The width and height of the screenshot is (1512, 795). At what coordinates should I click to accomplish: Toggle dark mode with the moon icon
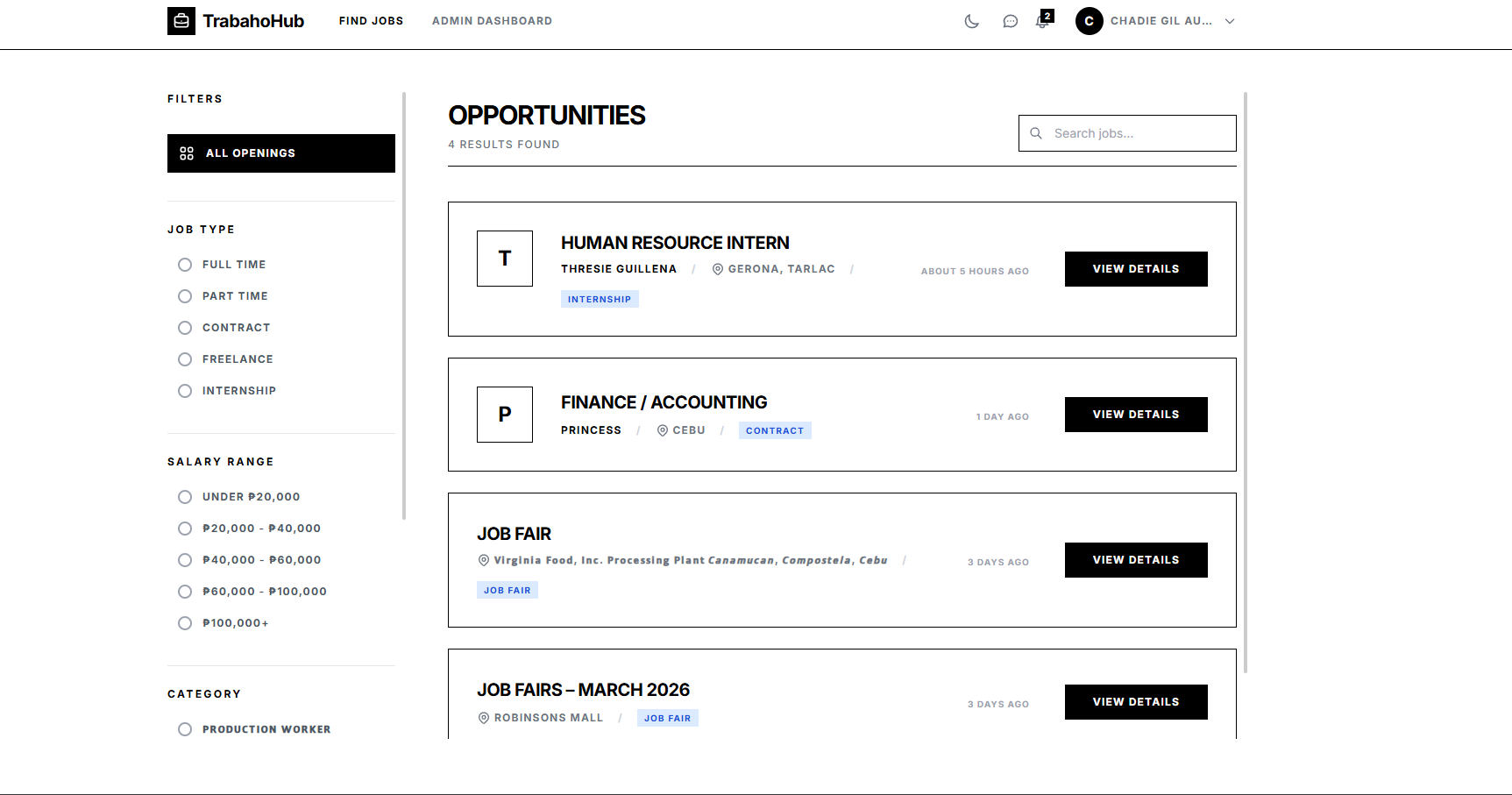[972, 21]
